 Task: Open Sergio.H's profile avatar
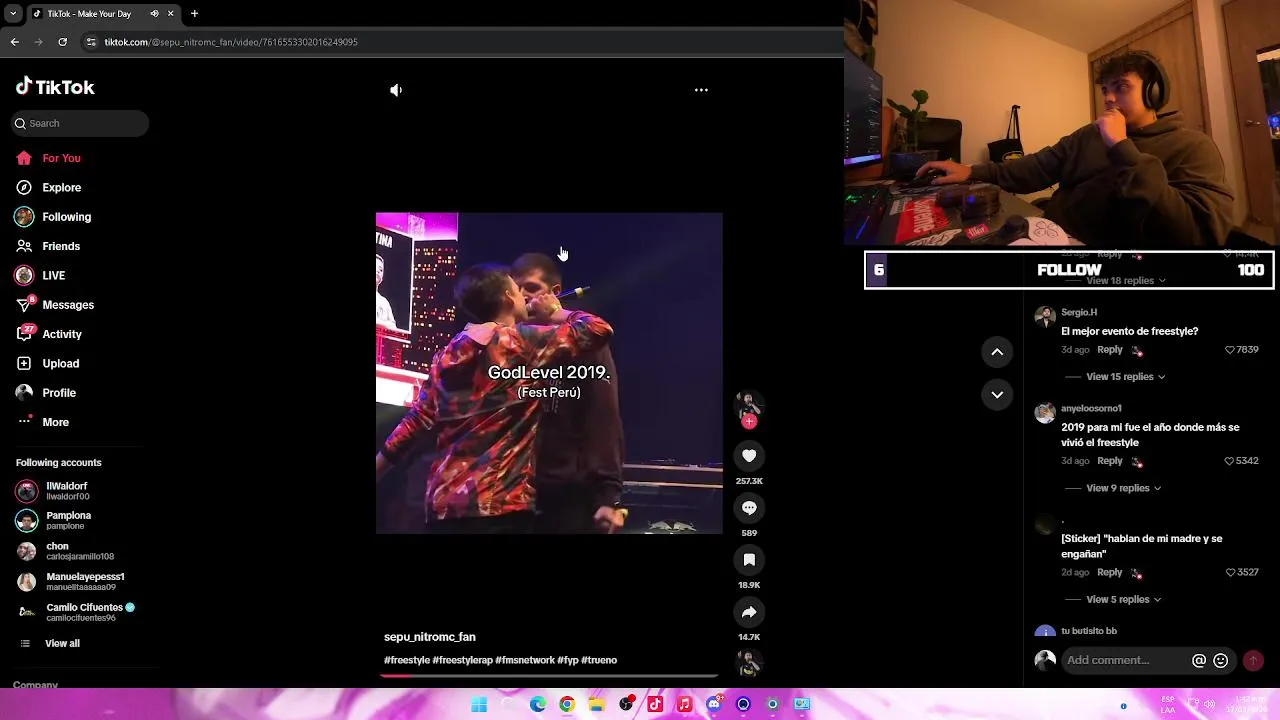click(x=1045, y=317)
